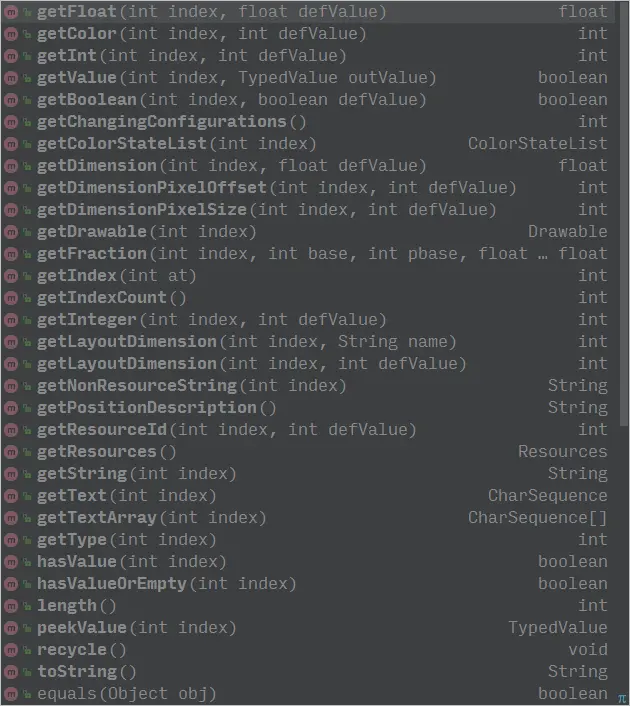The image size is (630, 706).
Task: Click the method icon beside getDrawable
Action: [x=11, y=232]
